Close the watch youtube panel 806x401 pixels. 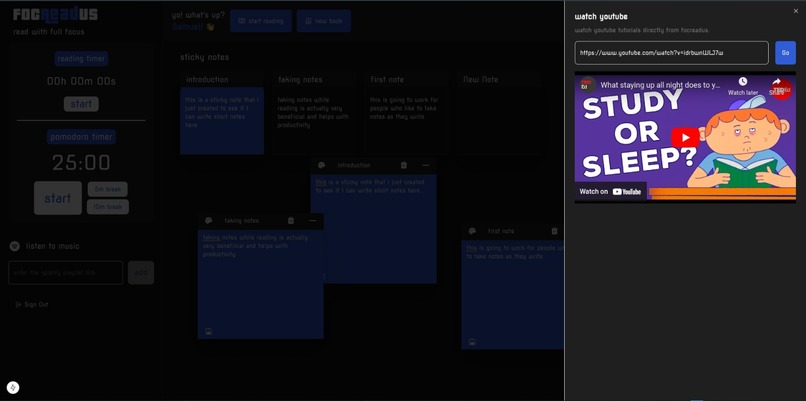796,11
